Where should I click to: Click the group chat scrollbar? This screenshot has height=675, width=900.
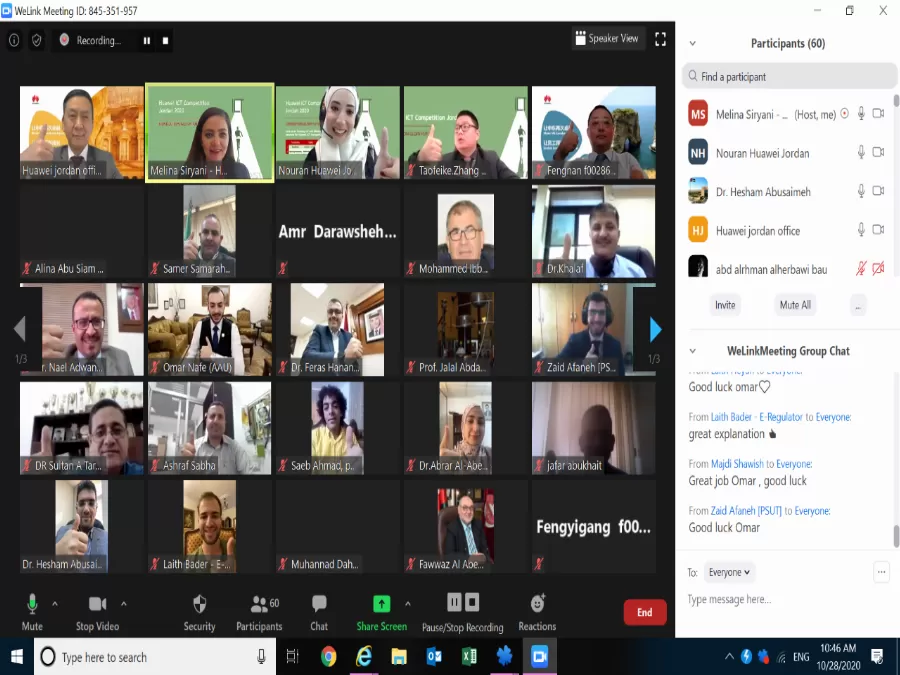(x=895, y=535)
